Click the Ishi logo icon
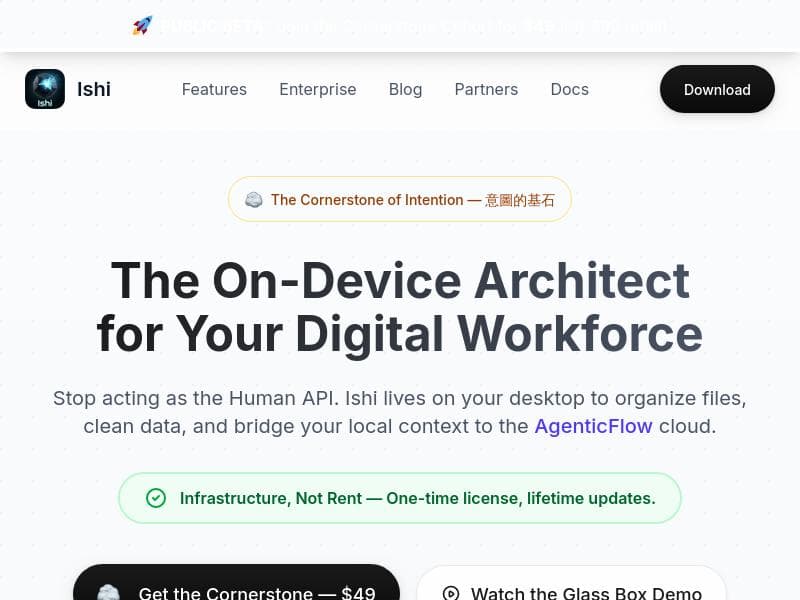 45,89
